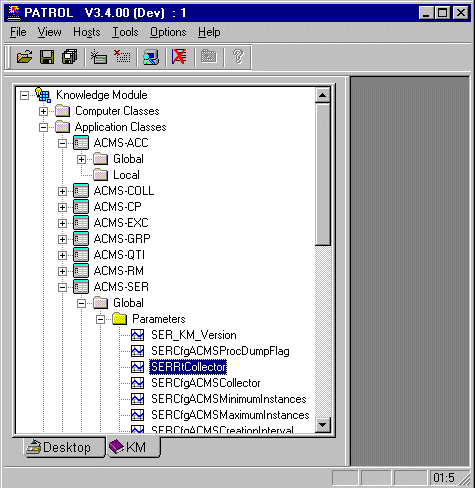Image resolution: width=475 pixels, height=488 pixels.
Task: Click the ACMS-GRP application class icon
Action: point(81,239)
